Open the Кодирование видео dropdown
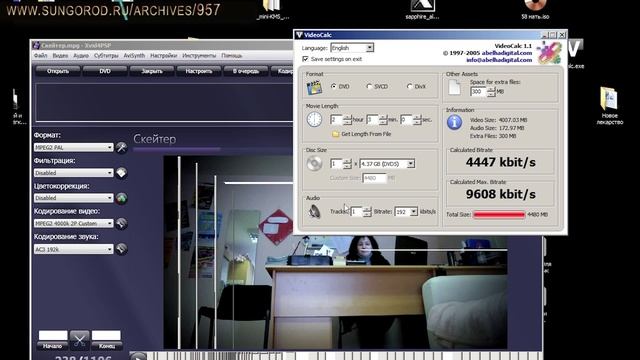640x360 pixels. click(x=73, y=224)
